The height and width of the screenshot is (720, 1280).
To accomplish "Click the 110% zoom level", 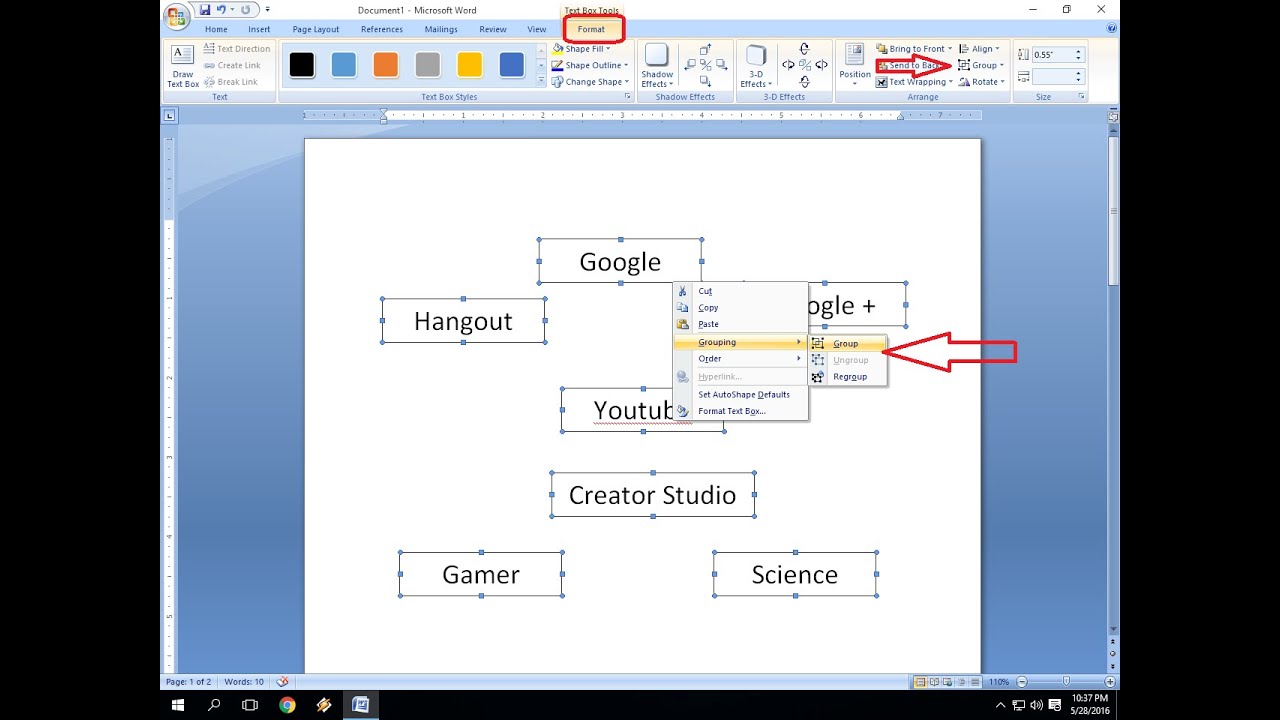I will pyautogui.click(x=999, y=682).
